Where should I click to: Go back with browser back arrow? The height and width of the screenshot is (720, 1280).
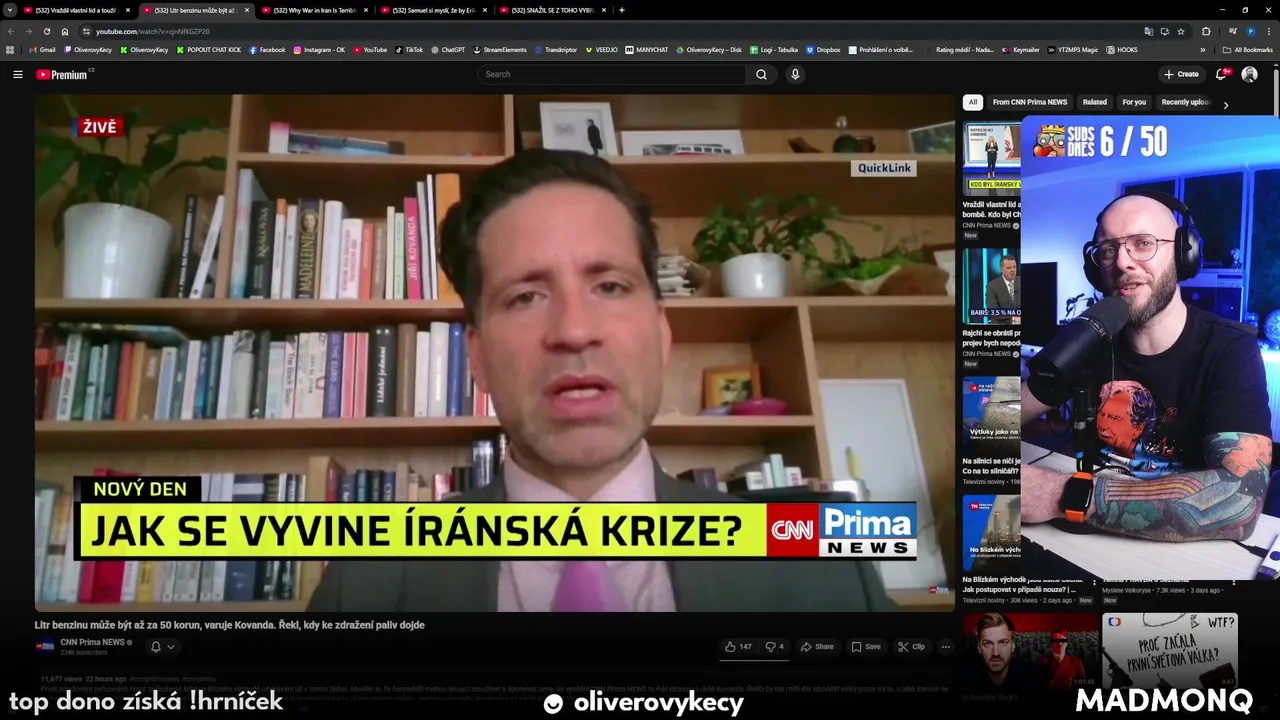click(11, 31)
